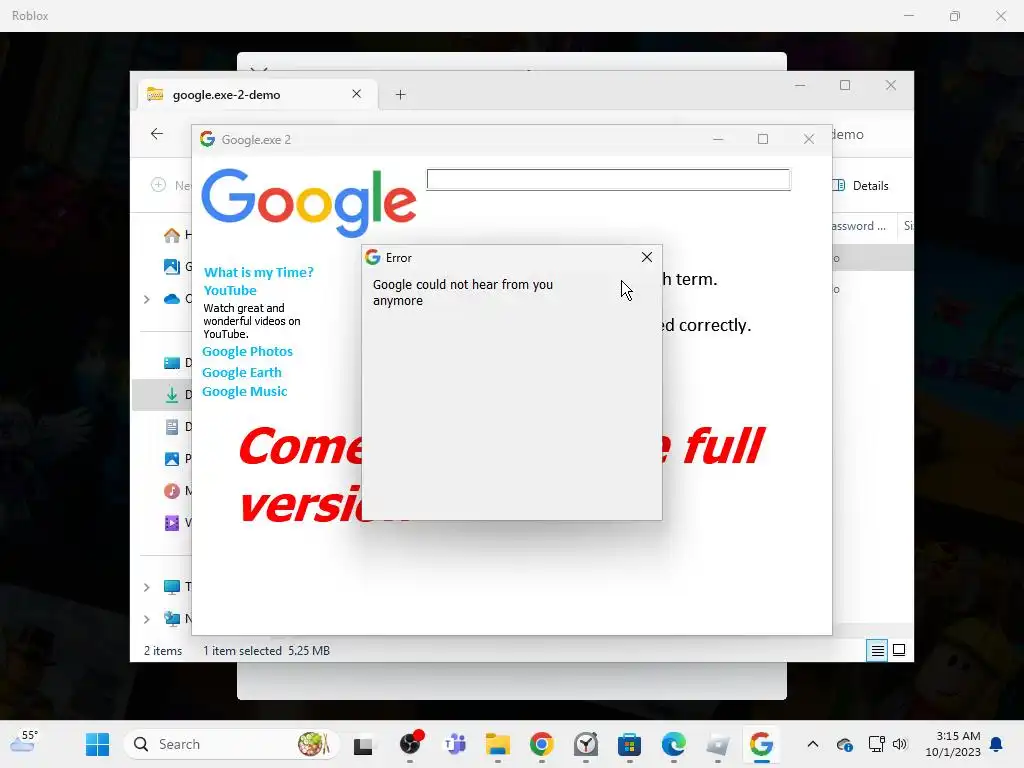
Task: Select the OneDrive cloud icon
Action: click(x=172, y=299)
